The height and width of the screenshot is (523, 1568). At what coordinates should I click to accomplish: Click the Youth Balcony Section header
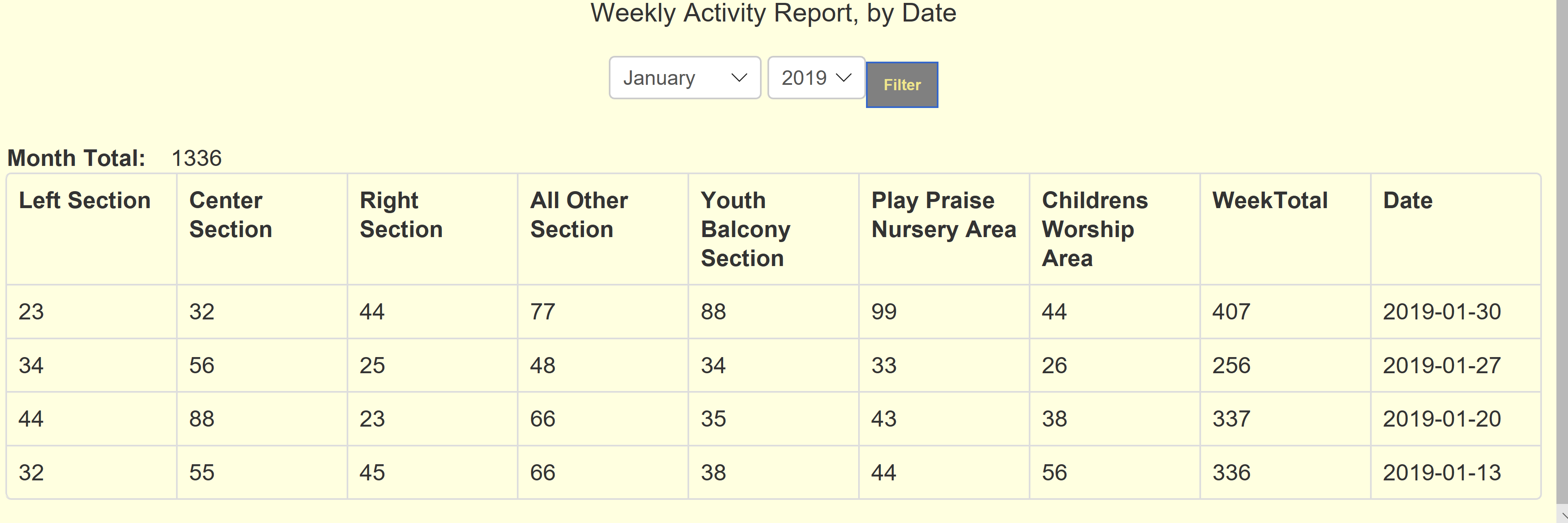745,229
